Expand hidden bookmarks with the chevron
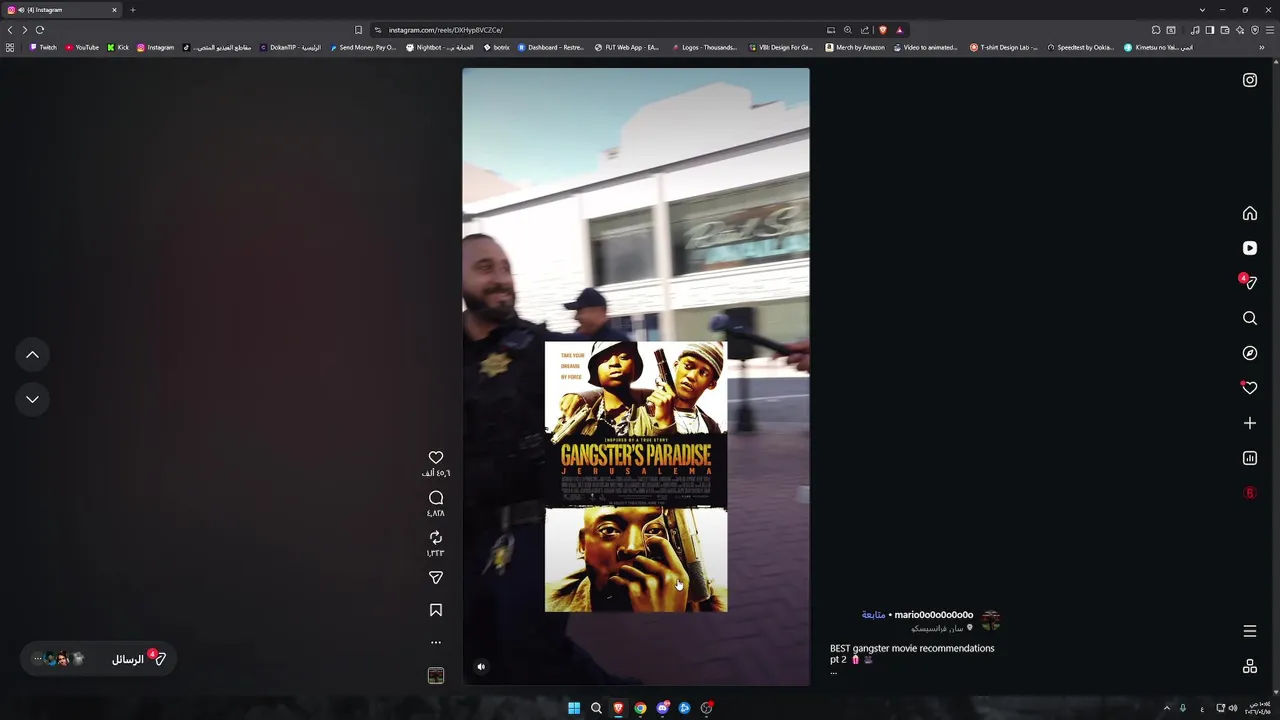This screenshot has height=720, width=1280. click(1261, 47)
